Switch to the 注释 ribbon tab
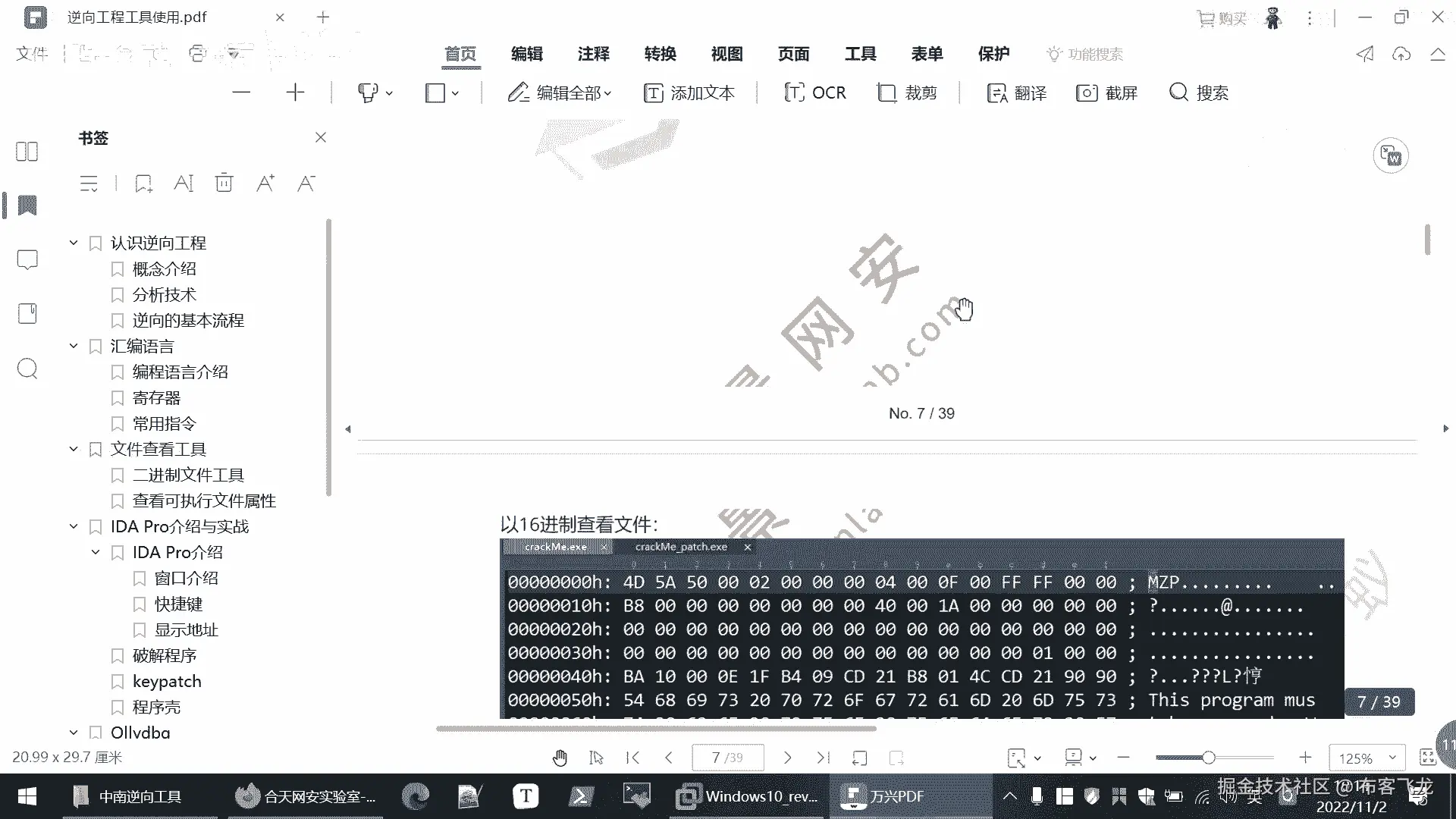The image size is (1456, 819). [x=593, y=54]
